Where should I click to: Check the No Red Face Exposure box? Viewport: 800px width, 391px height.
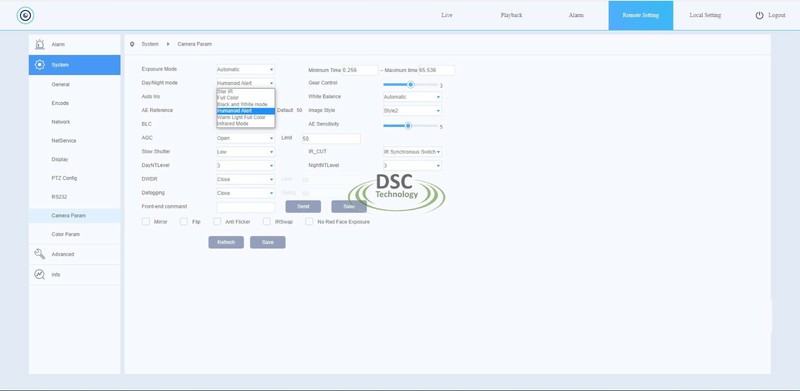pos(309,222)
